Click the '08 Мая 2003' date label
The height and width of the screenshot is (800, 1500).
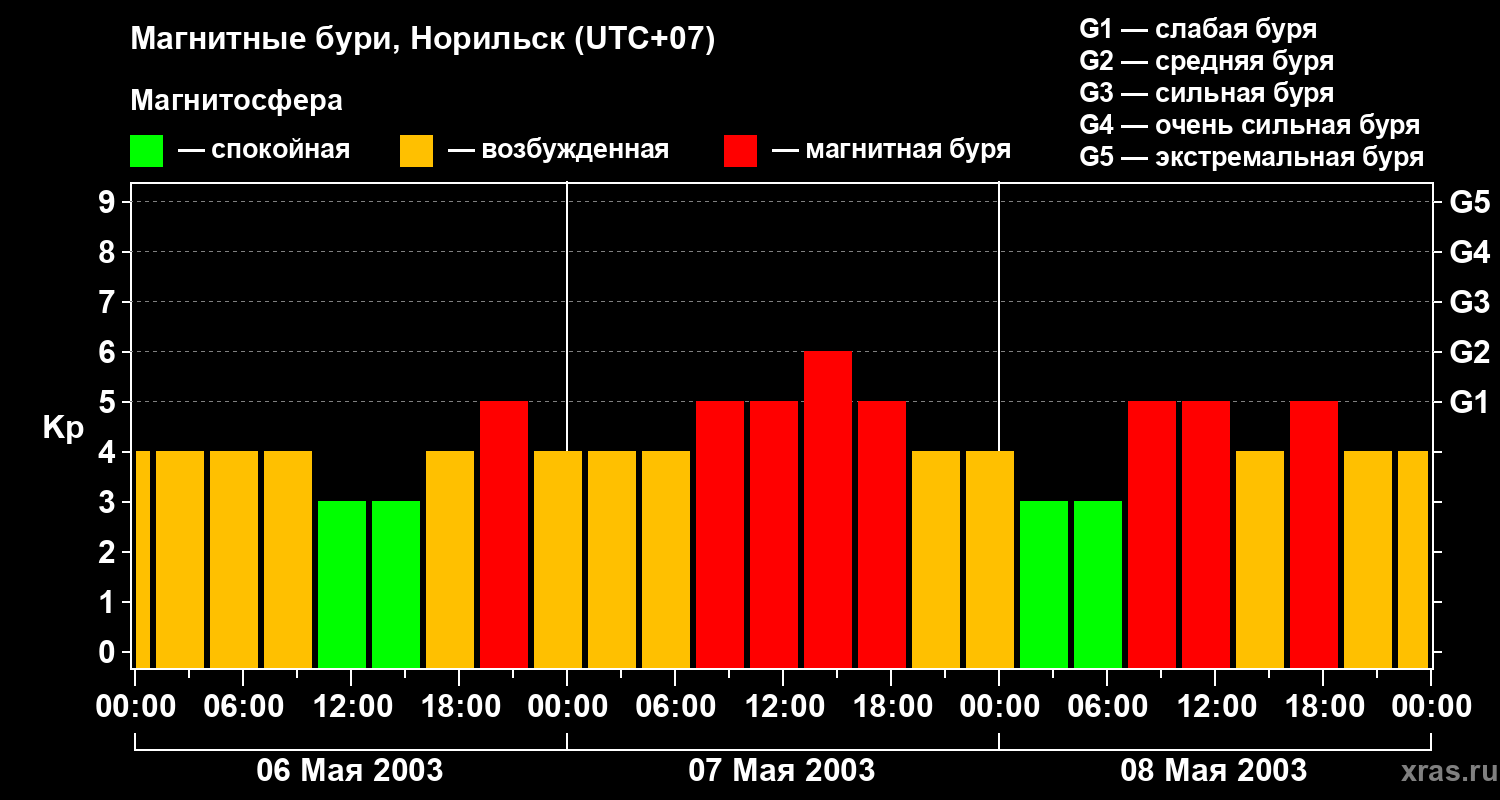click(x=1214, y=770)
